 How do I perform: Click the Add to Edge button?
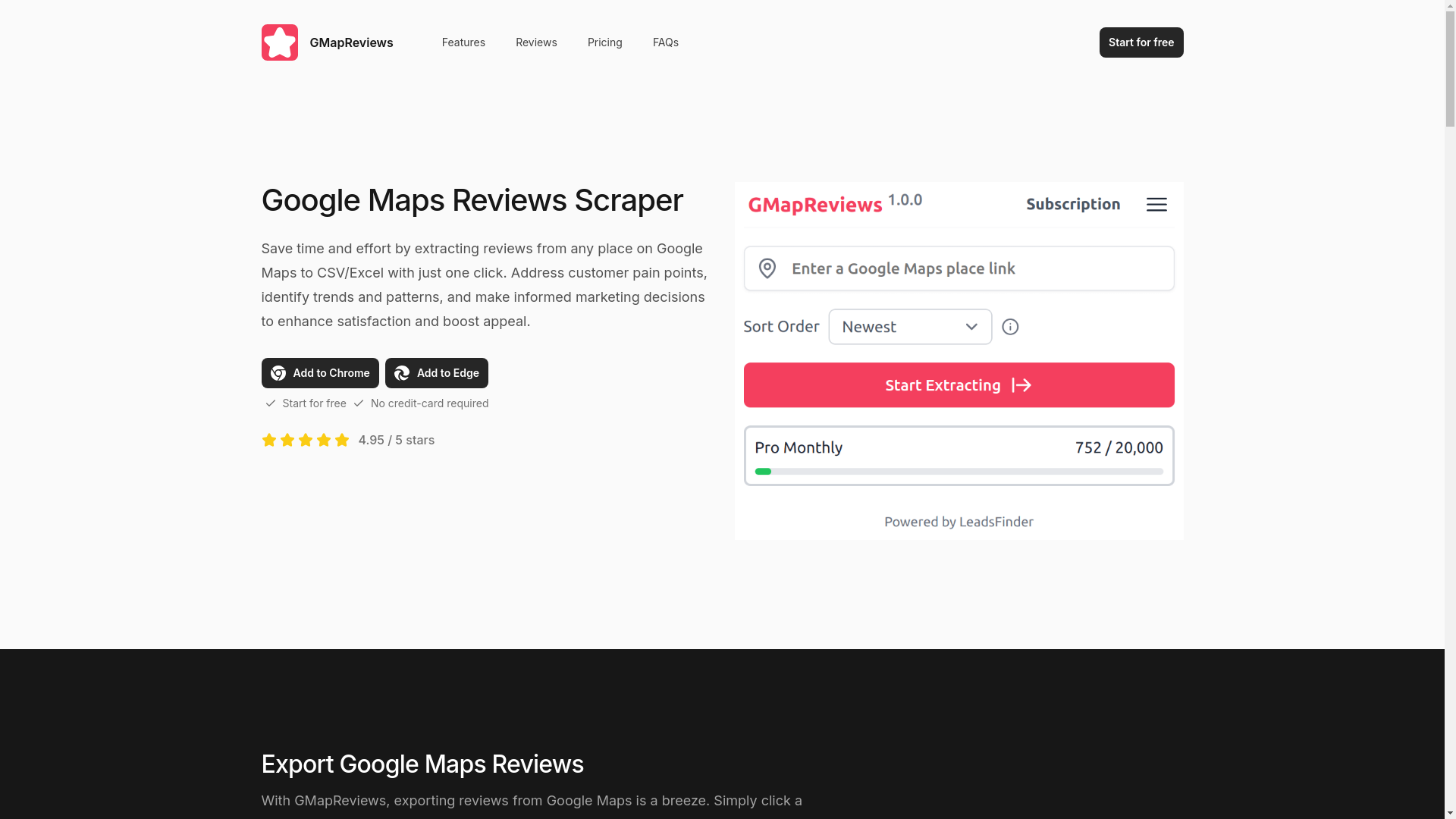436,373
